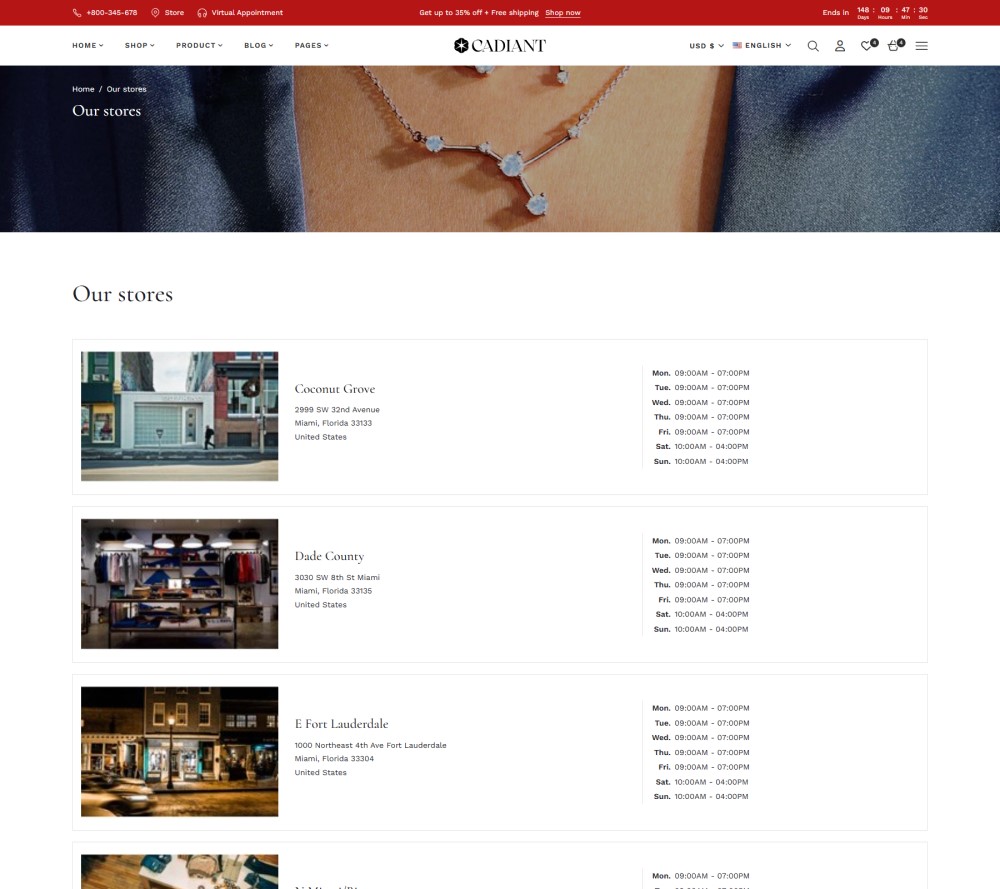Click the phone icon in top bar
This screenshot has width=1000, height=889.
[x=77, y=13]
